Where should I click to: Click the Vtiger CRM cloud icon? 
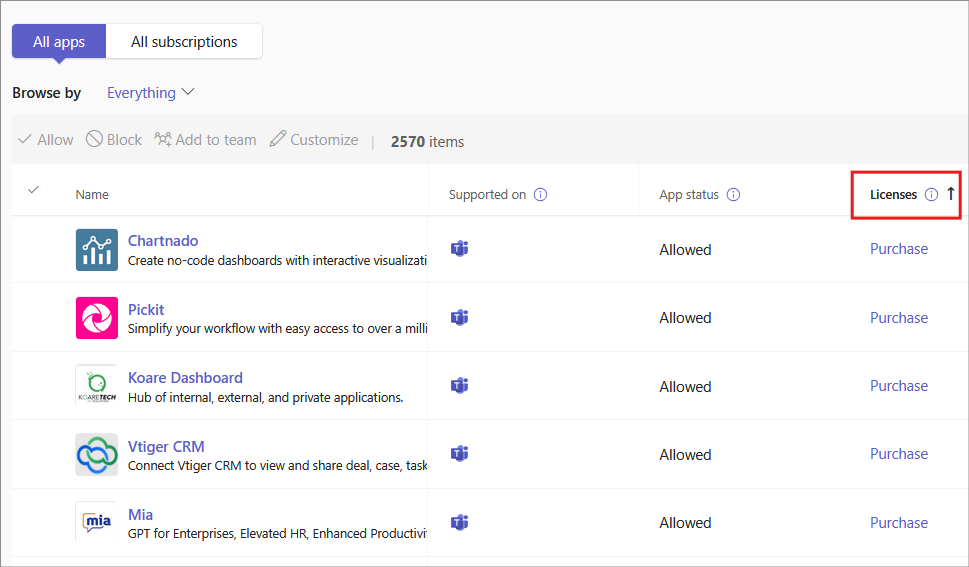pyautogui.click(x=96, y=454)
